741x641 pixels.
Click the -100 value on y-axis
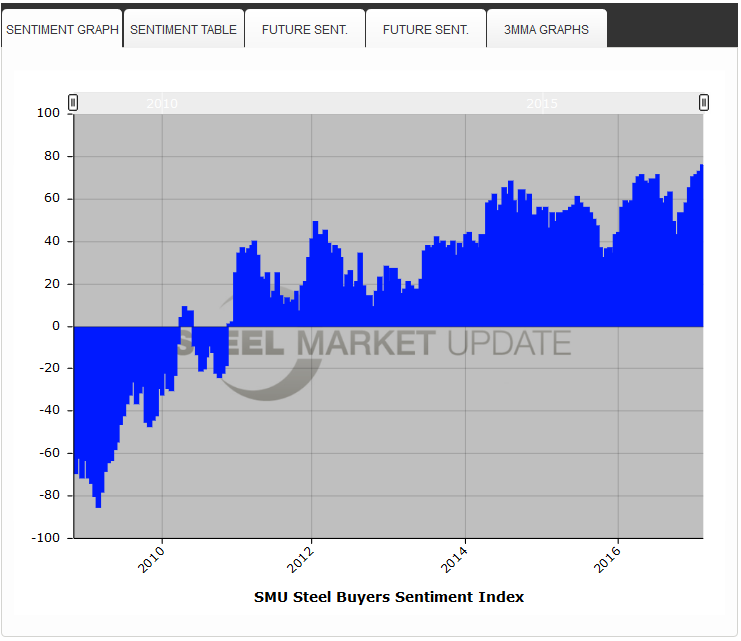(x=46, y=538)
